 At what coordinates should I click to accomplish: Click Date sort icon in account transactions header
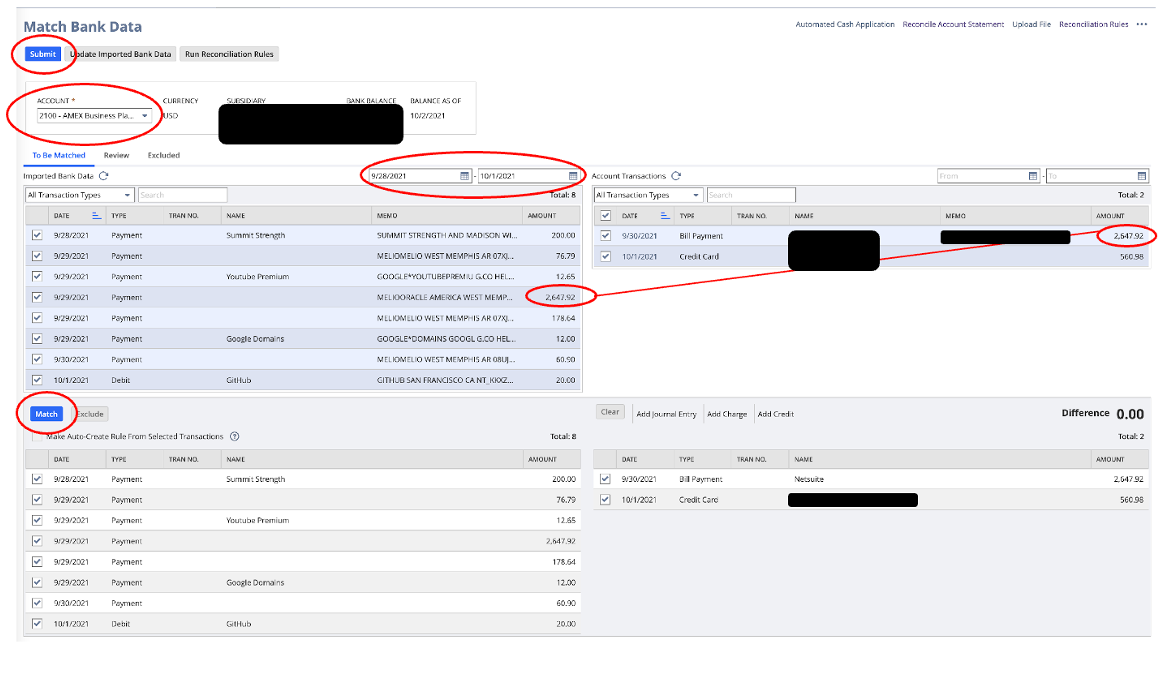[x=665, y=216]
